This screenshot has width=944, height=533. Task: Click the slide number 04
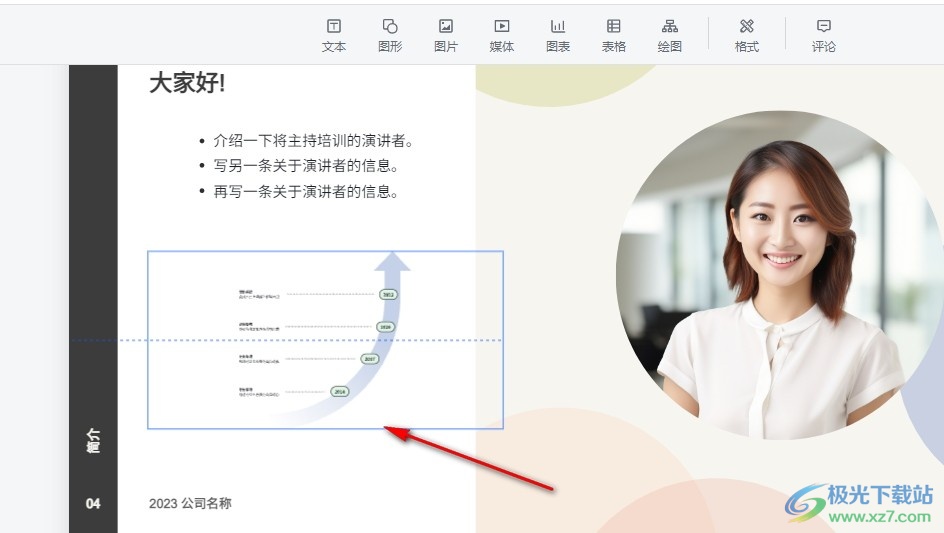[93, 503]
